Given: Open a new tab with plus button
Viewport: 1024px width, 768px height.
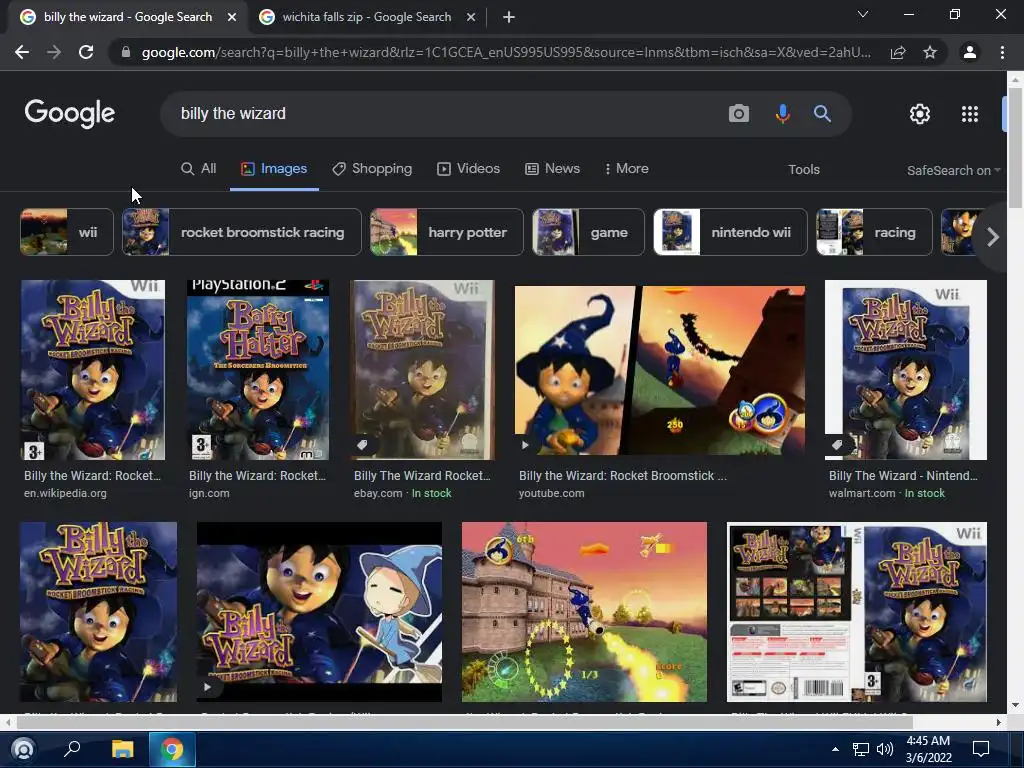Looking at the screenshot, I should tap(509, 17).
